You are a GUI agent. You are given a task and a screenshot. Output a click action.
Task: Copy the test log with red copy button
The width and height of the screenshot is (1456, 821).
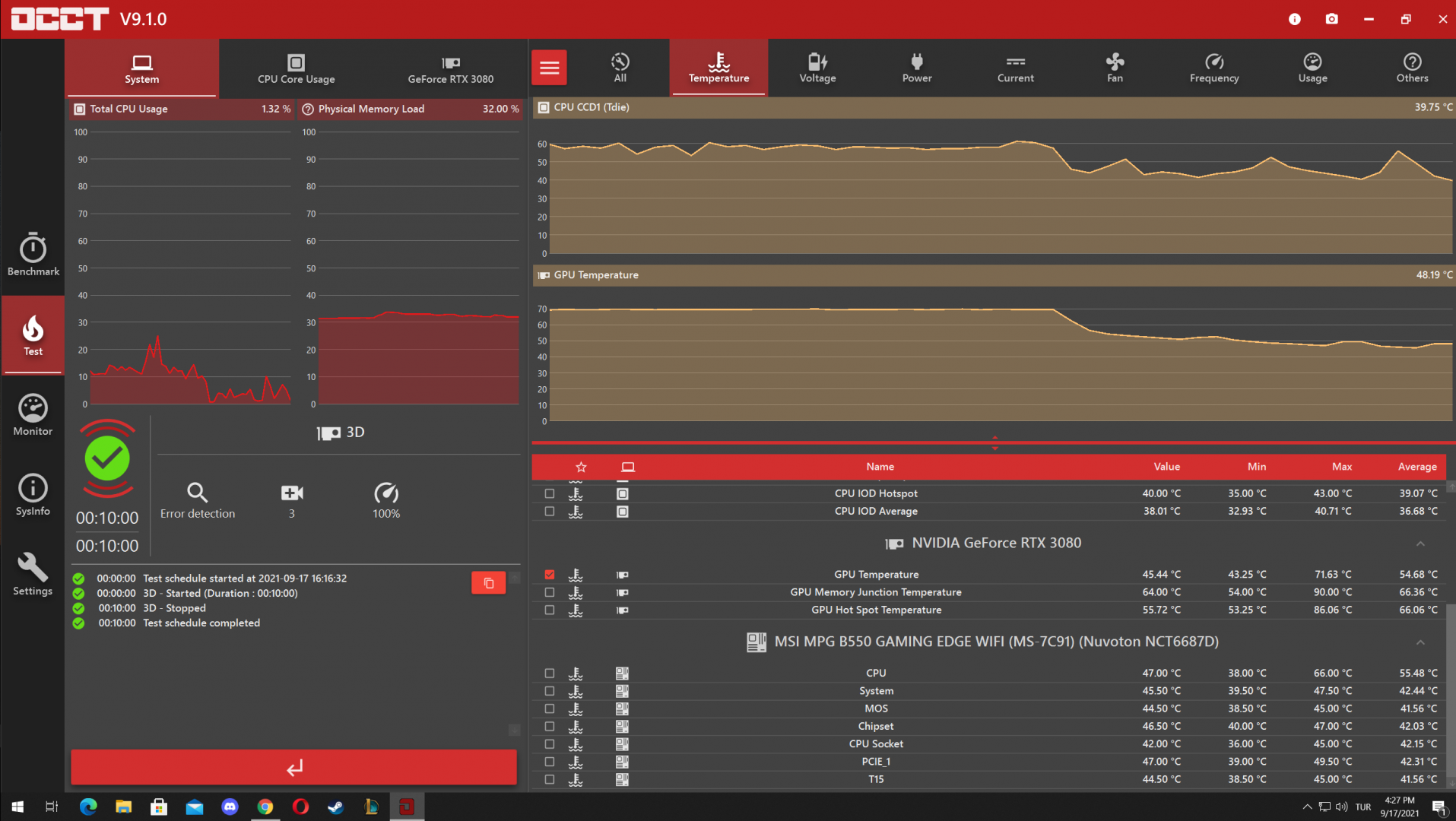tap(488, 583)
